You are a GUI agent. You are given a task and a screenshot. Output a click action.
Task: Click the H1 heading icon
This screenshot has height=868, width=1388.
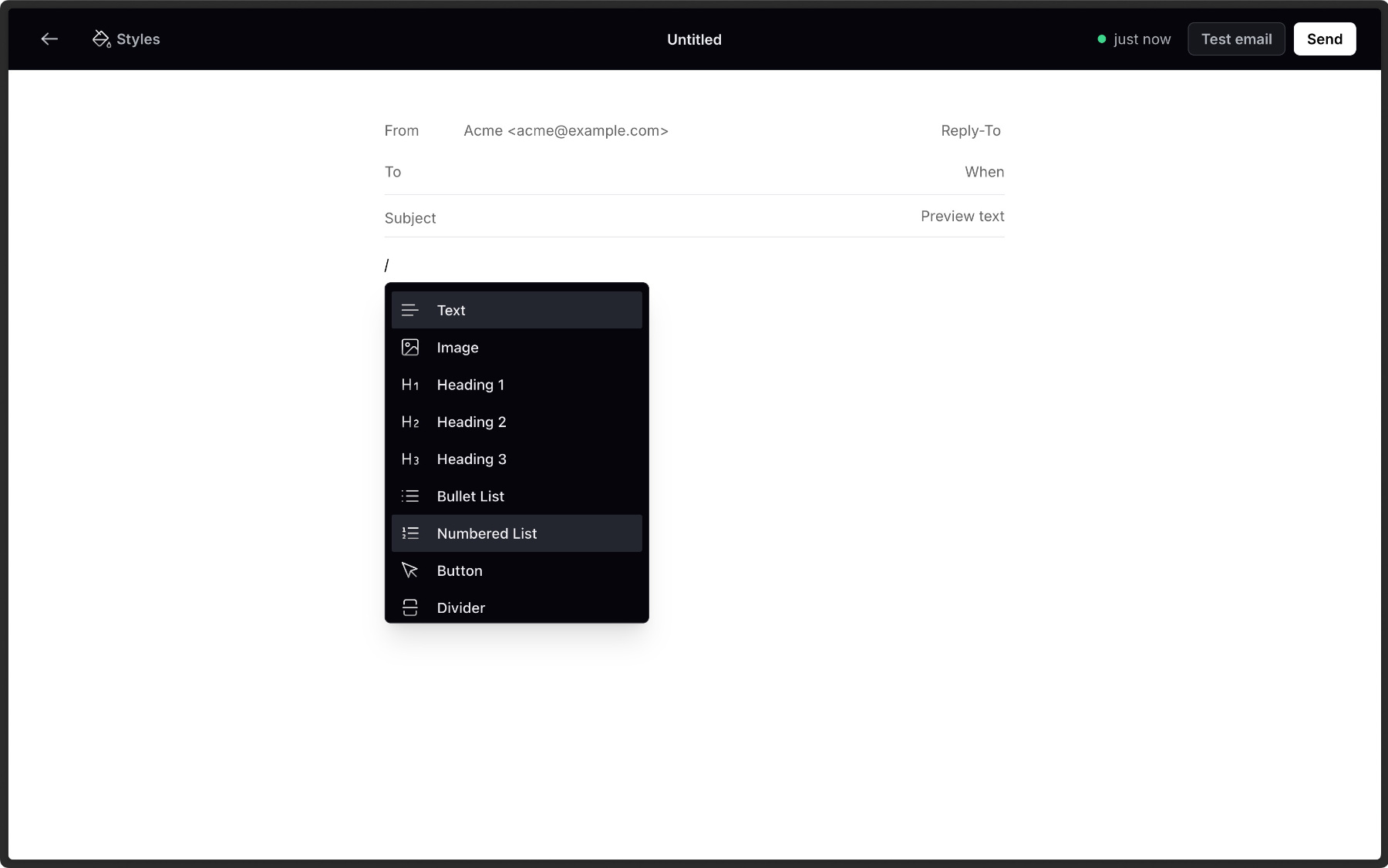[x=410, y=385]
